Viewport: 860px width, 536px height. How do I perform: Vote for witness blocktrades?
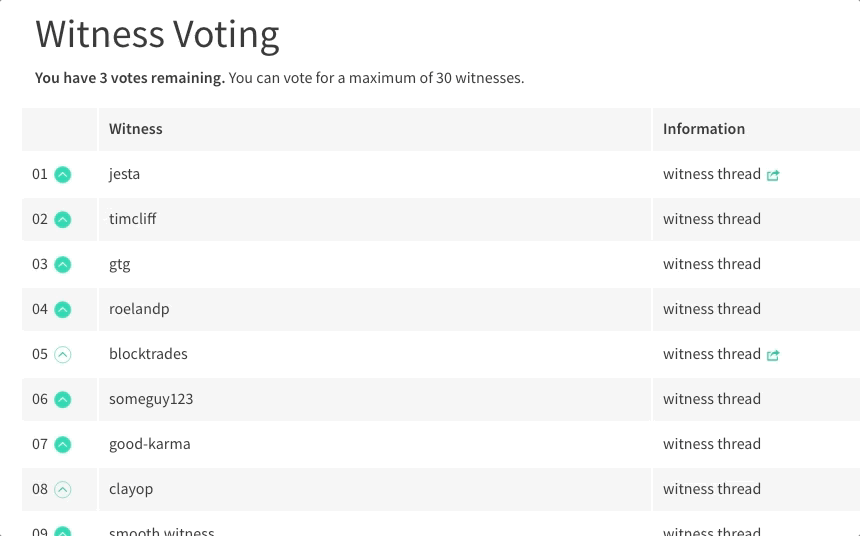pyautogui.click(x=63, y=354)
